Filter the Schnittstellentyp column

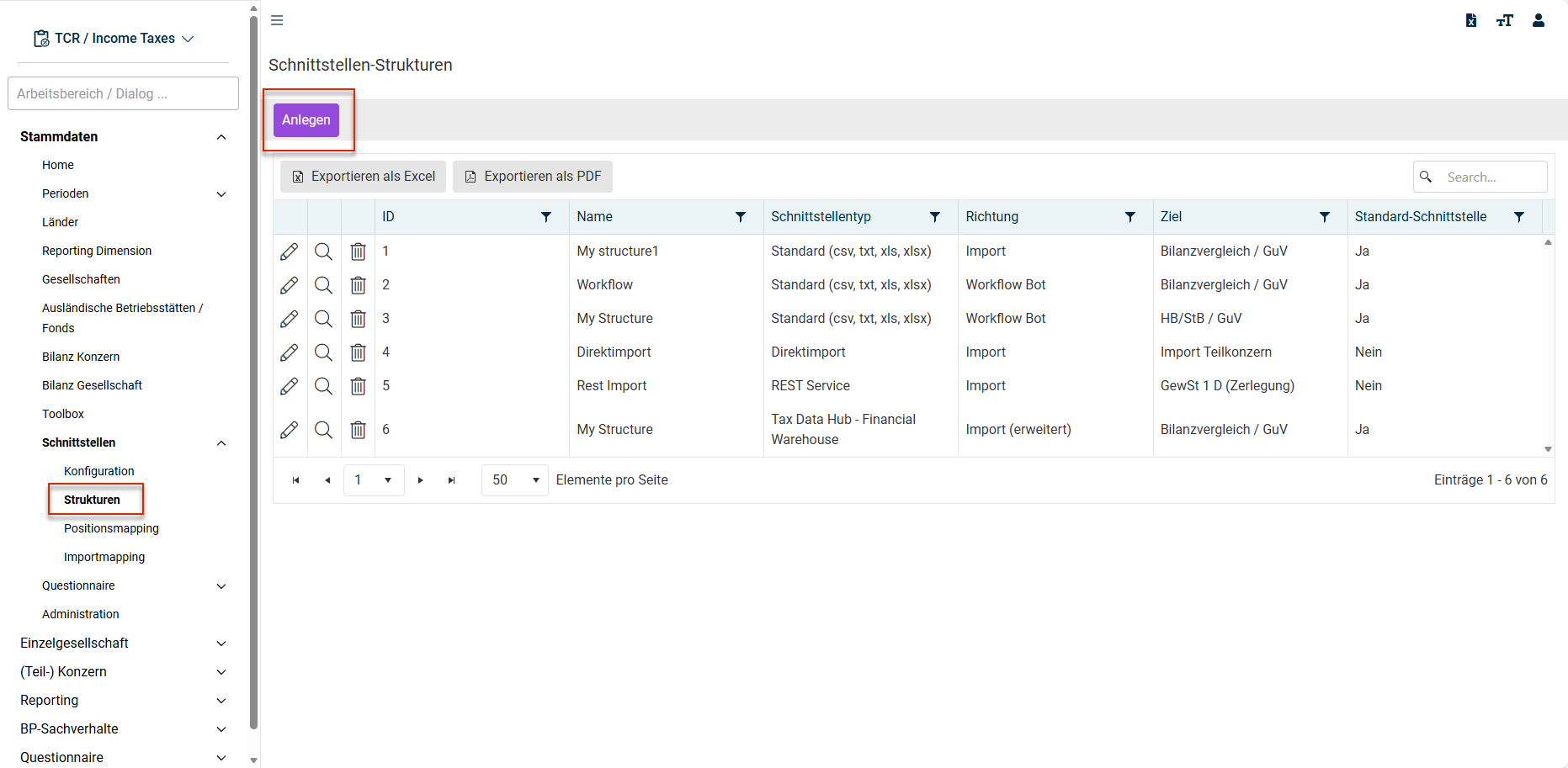tap(935, 217)
